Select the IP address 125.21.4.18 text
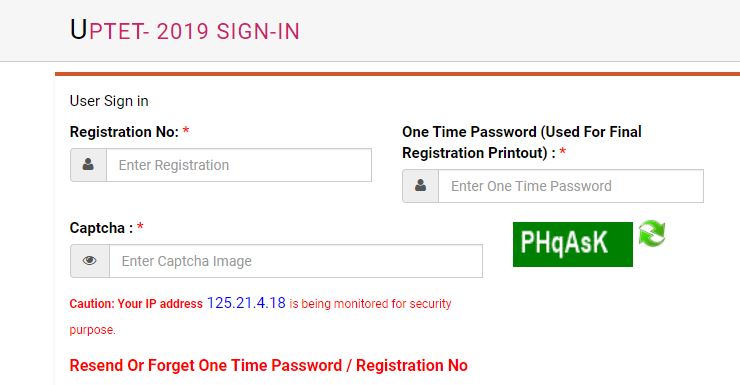The width and height of the screenshot is (740, 385). pos(246,303)
